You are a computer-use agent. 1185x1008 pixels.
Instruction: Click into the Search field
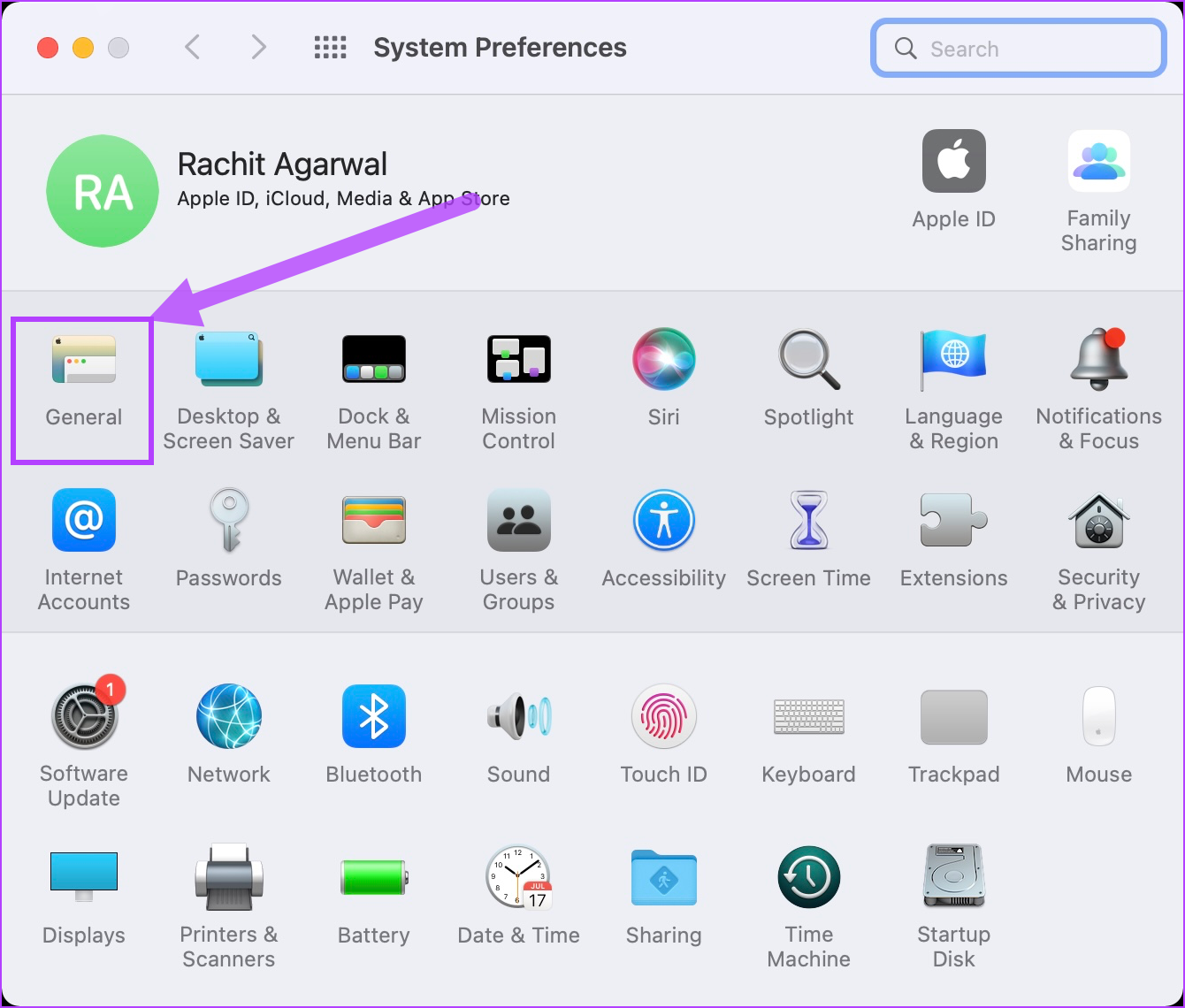tap(1019, 48)
